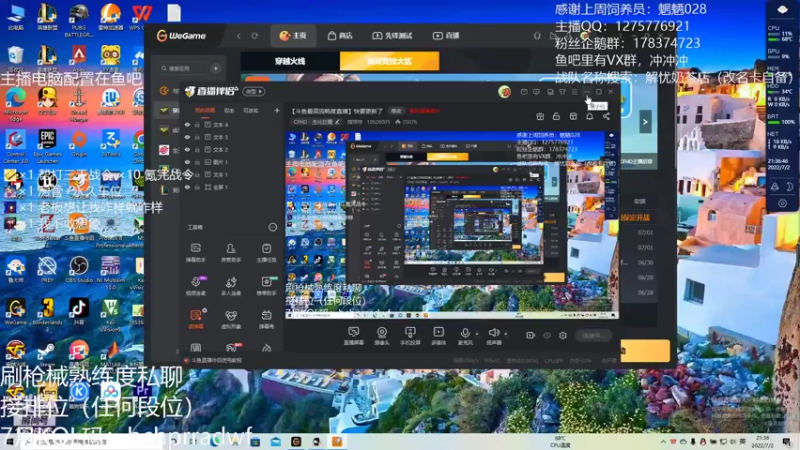Switch to the second scene tab
This screenshot has width=800, height=450.
[x=229, y=110]
